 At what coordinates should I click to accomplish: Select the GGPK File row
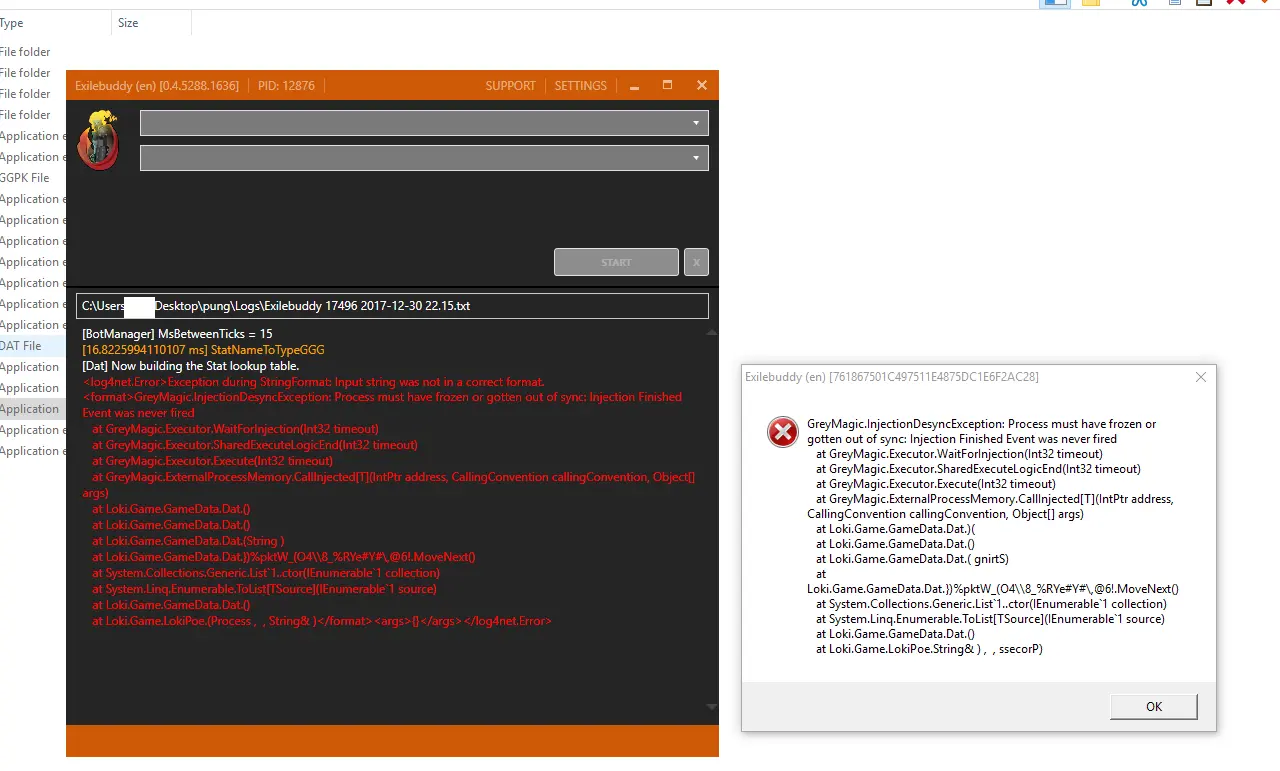point(25,178)
